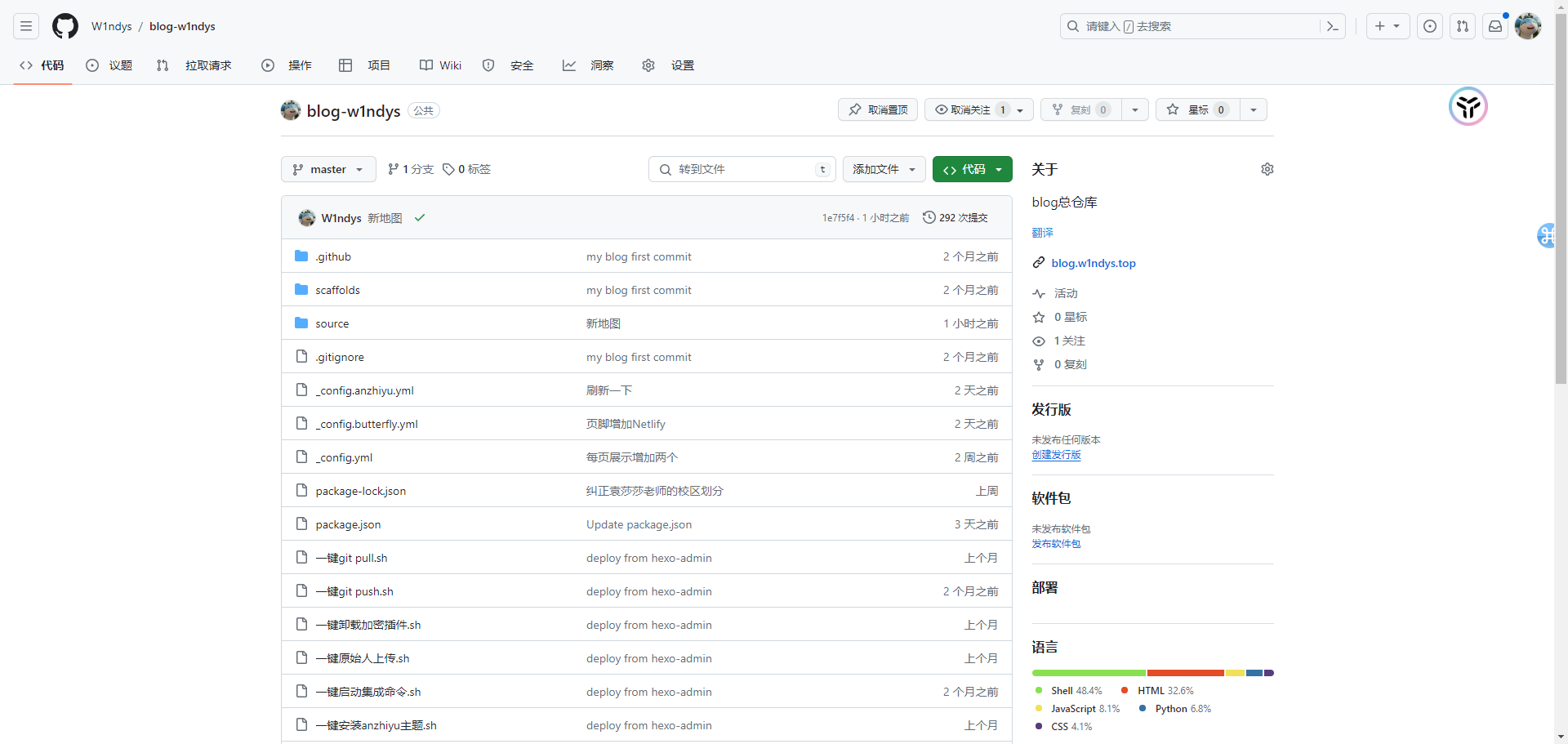Viewport: 1568px width, 744px height.
Task: Expand the master branch dropdown
Action: click(x=328, y=169)
